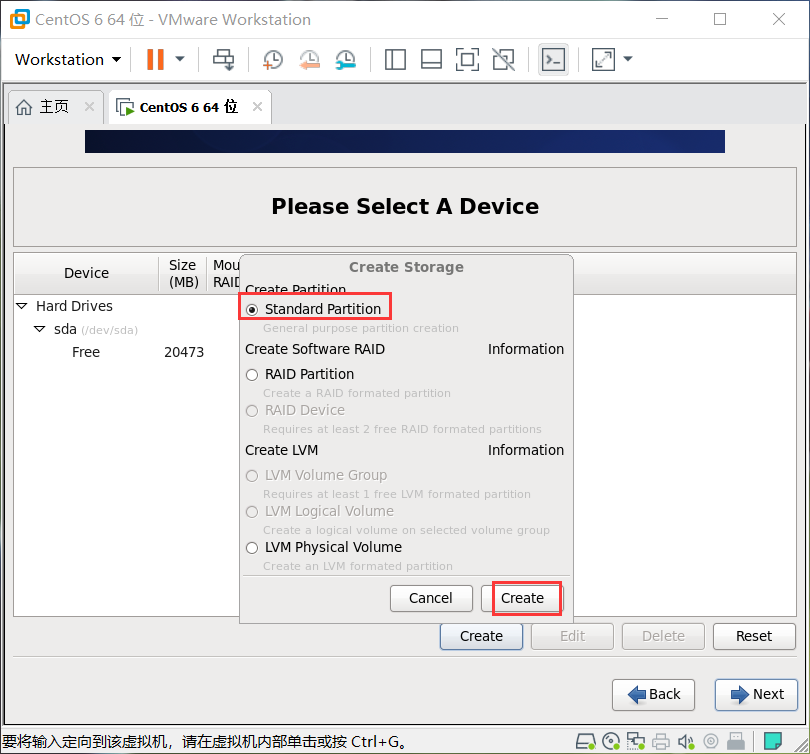Click the home icon on the 主页 tab
810x754 pixels.
click(24, 107)
